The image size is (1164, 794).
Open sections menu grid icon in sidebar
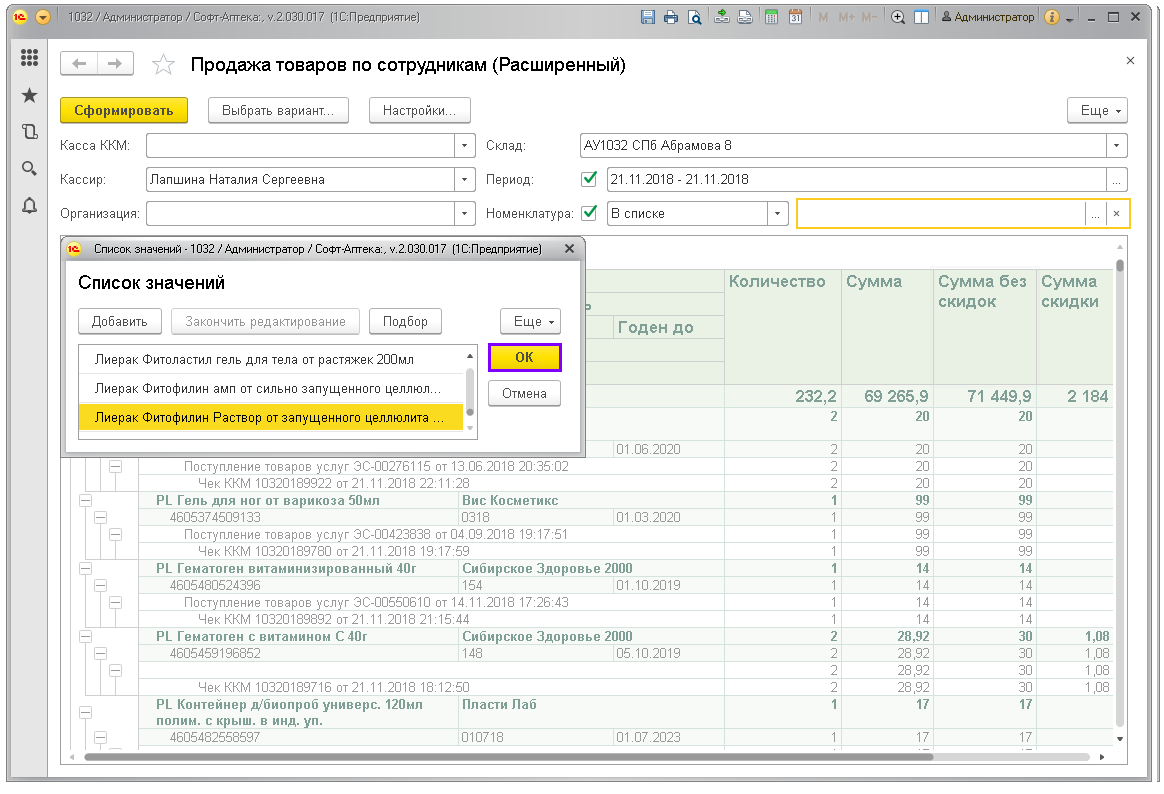tap(29, 58)
